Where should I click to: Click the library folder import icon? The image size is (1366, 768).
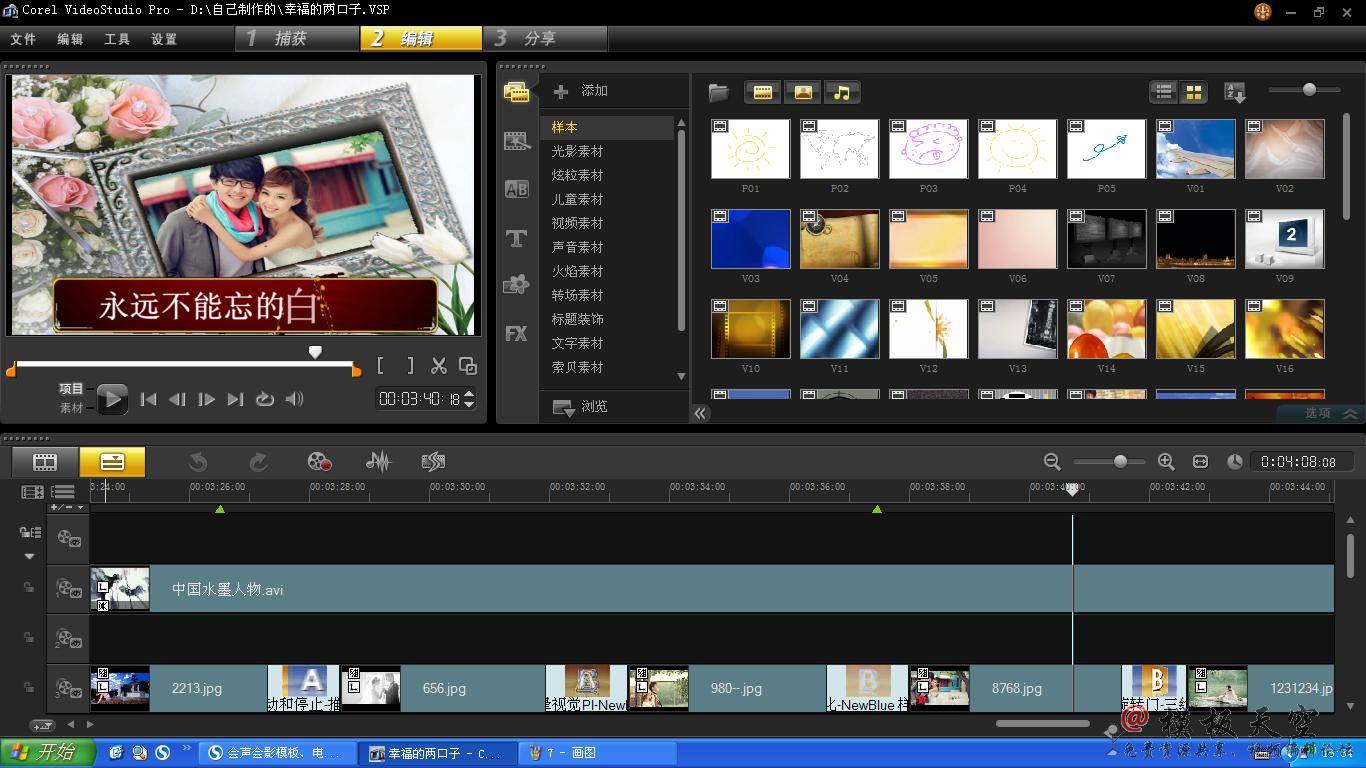[x=718, y=93]
